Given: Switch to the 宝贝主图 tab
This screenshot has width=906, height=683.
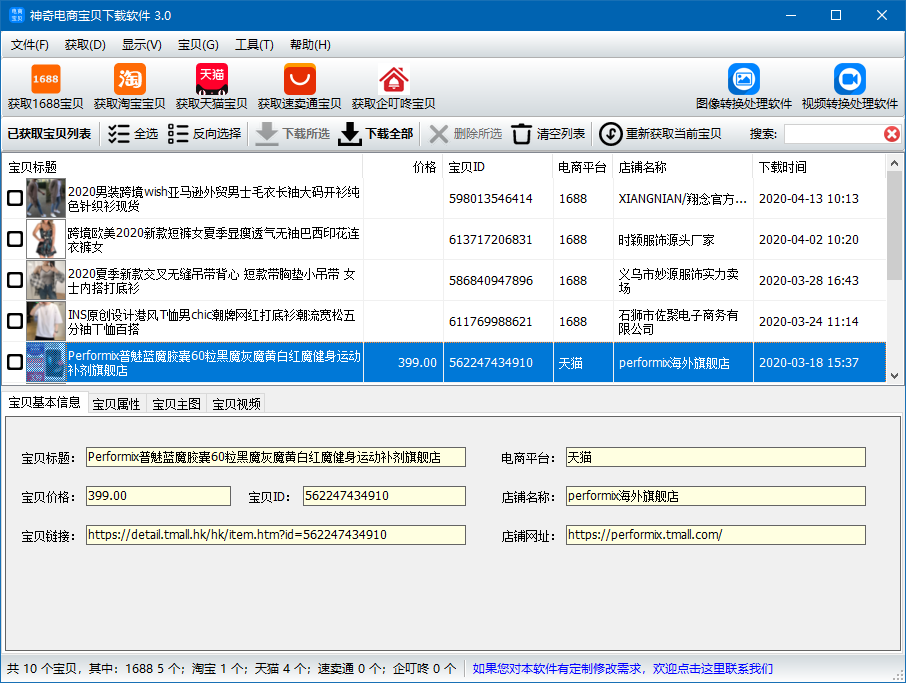Looking at the screenshot, I should coord(177,404).
